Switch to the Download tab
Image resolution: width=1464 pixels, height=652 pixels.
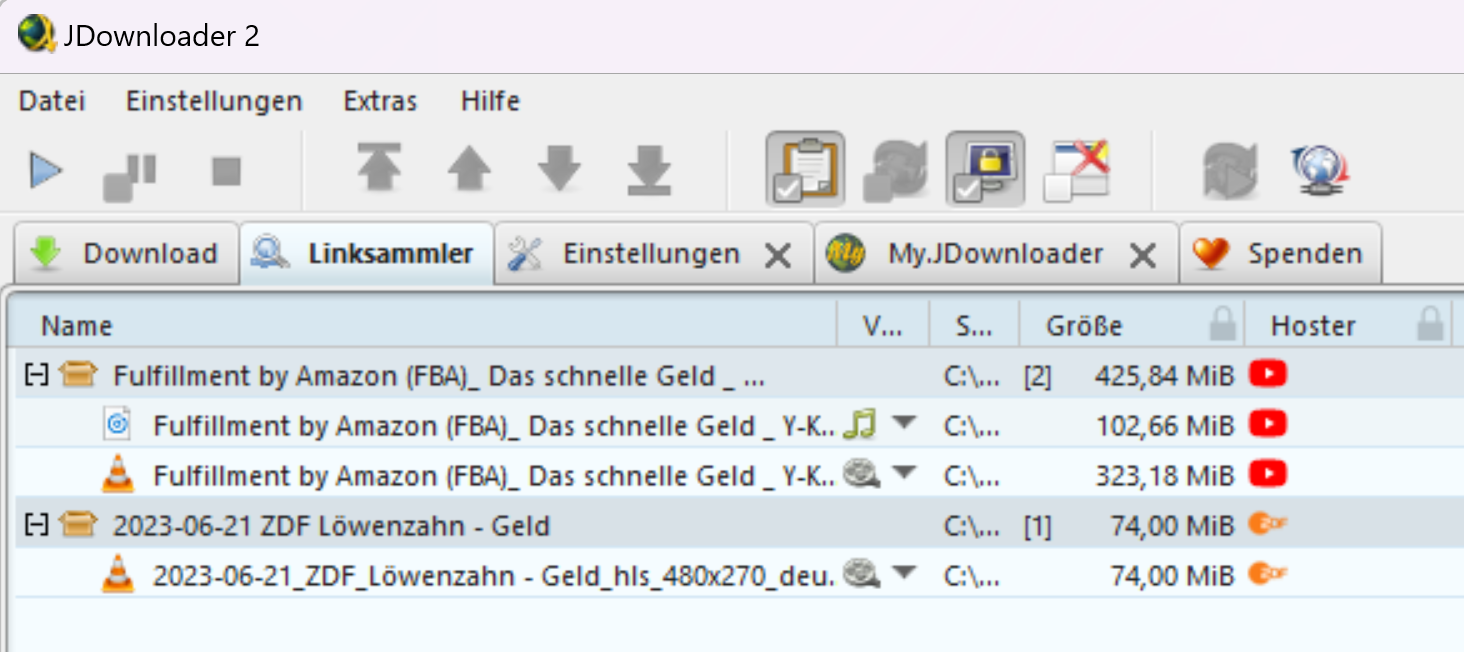click(126, 254)
